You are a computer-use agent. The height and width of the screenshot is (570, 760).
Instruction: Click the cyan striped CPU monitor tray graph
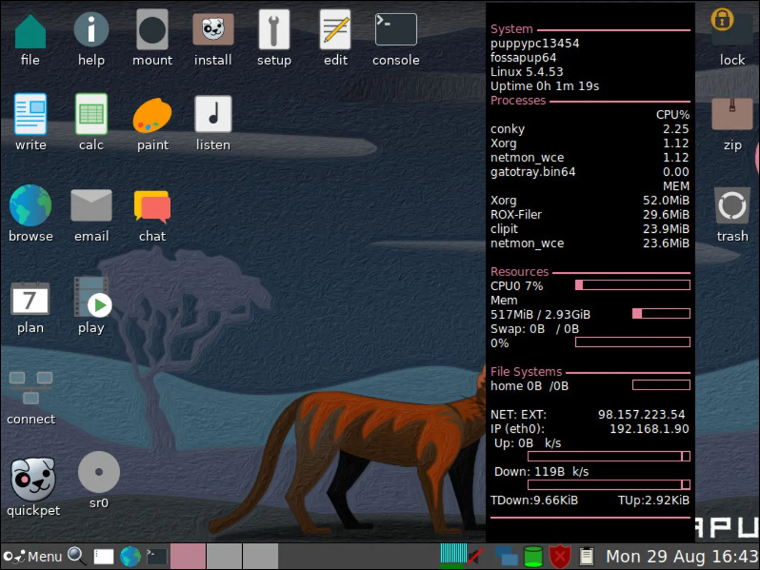454,555
